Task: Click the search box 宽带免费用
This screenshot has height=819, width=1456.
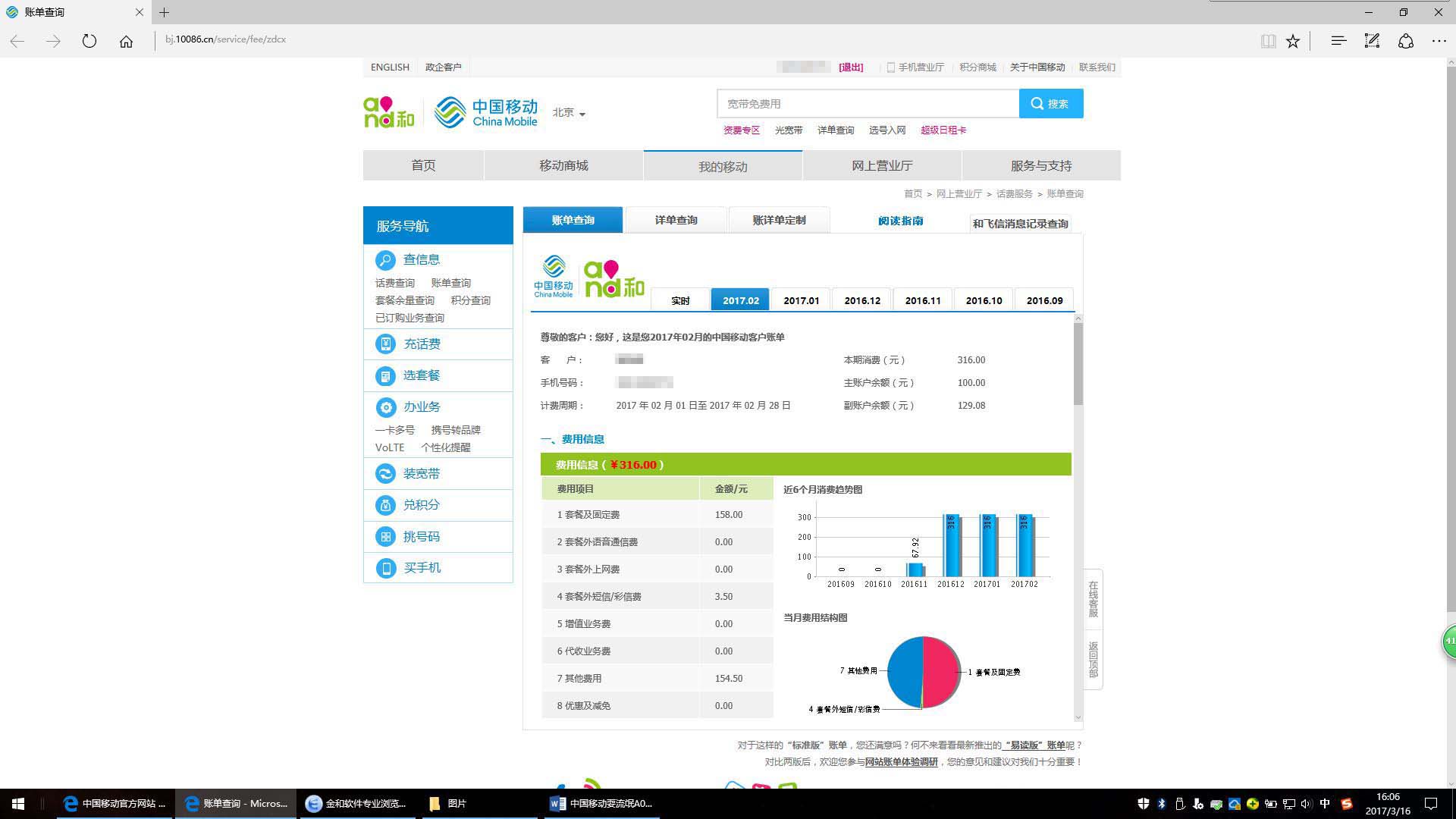Action: click(x=868, y=104)
